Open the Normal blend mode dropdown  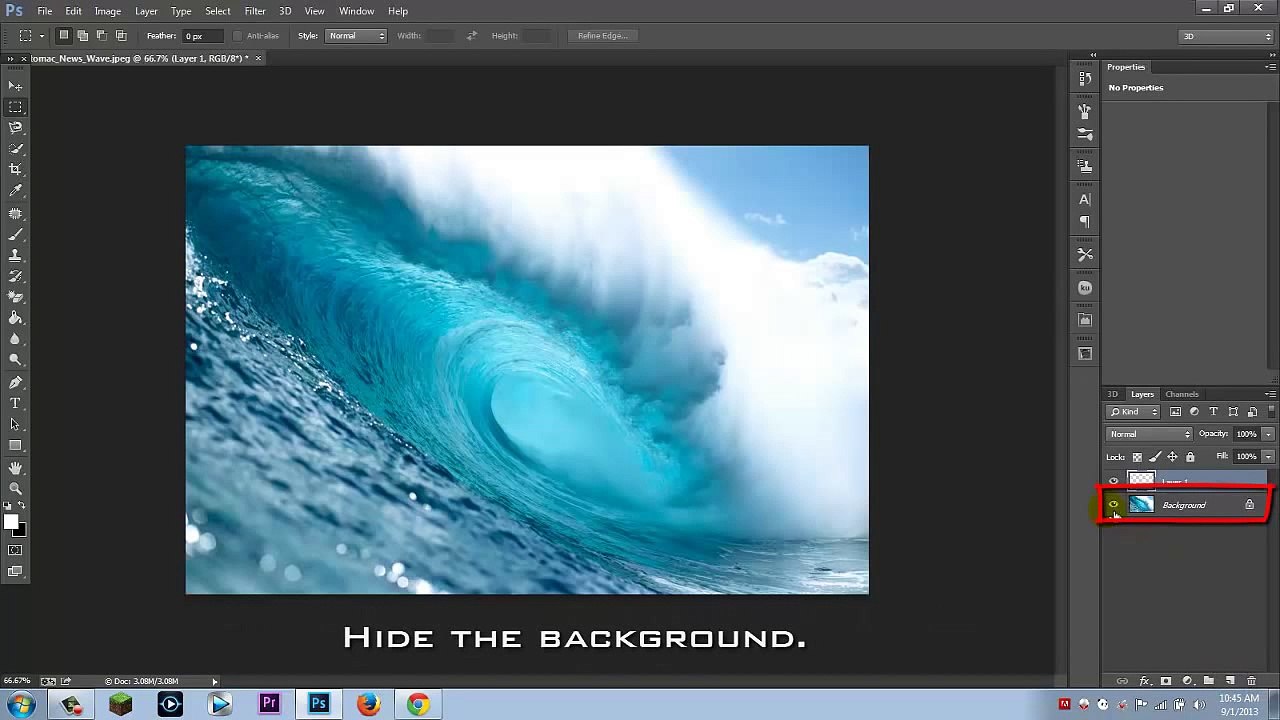pyautogui.click(x=1149, y=434)
